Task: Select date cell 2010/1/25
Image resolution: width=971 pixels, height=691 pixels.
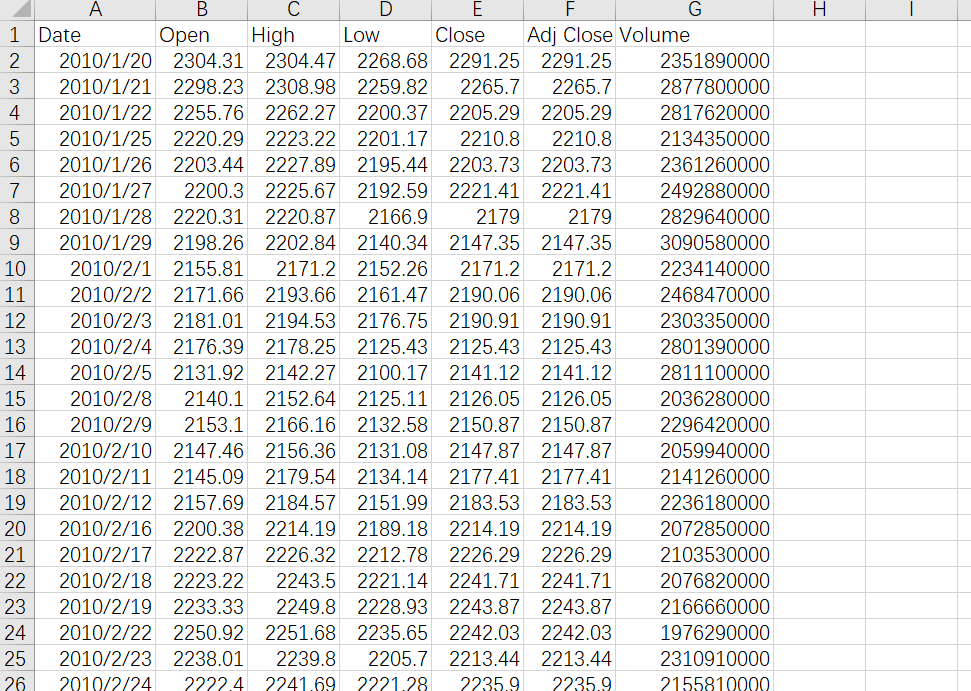Action: 95,139
